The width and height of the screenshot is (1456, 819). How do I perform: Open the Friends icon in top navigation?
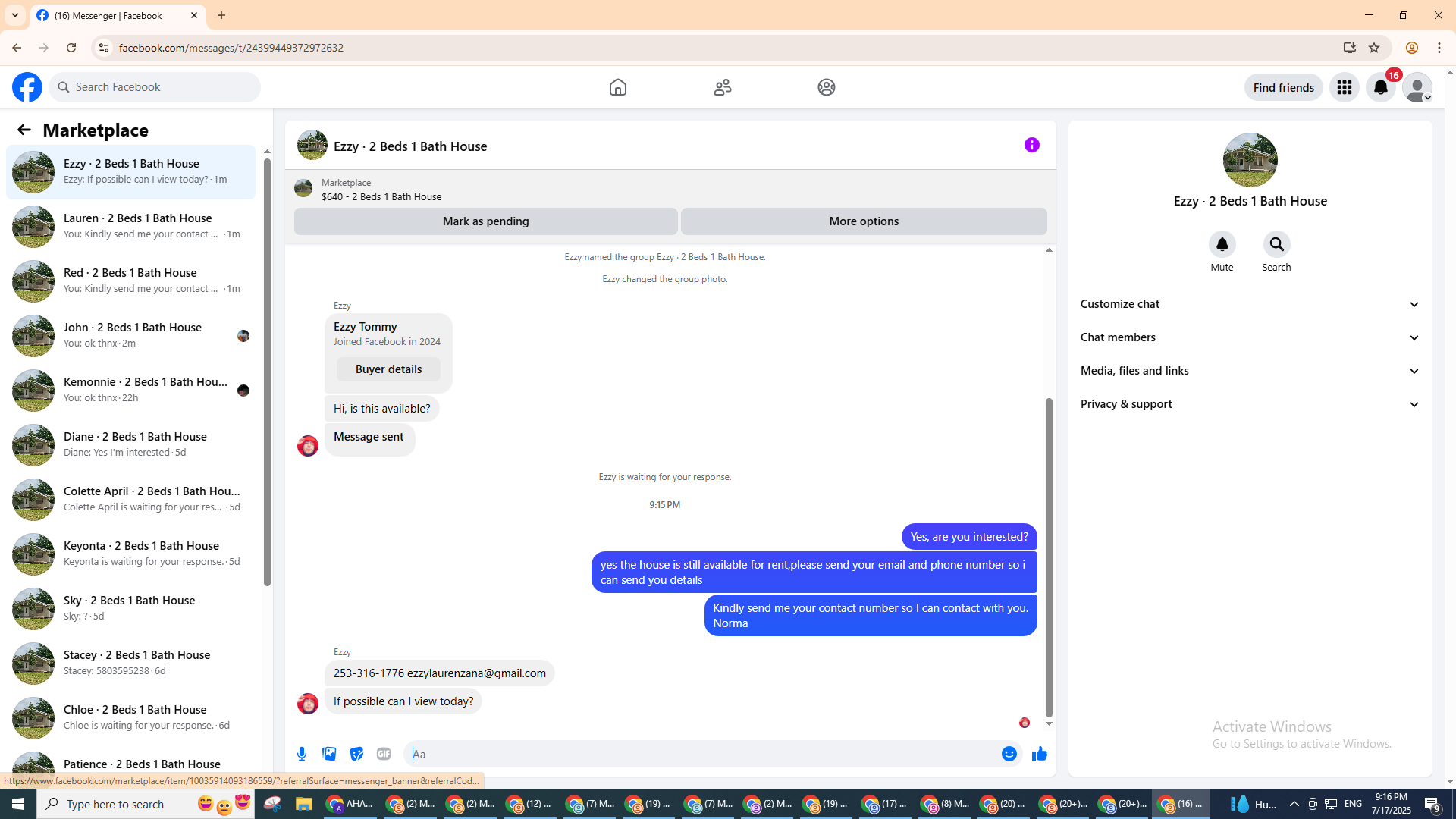click(723, 87)
